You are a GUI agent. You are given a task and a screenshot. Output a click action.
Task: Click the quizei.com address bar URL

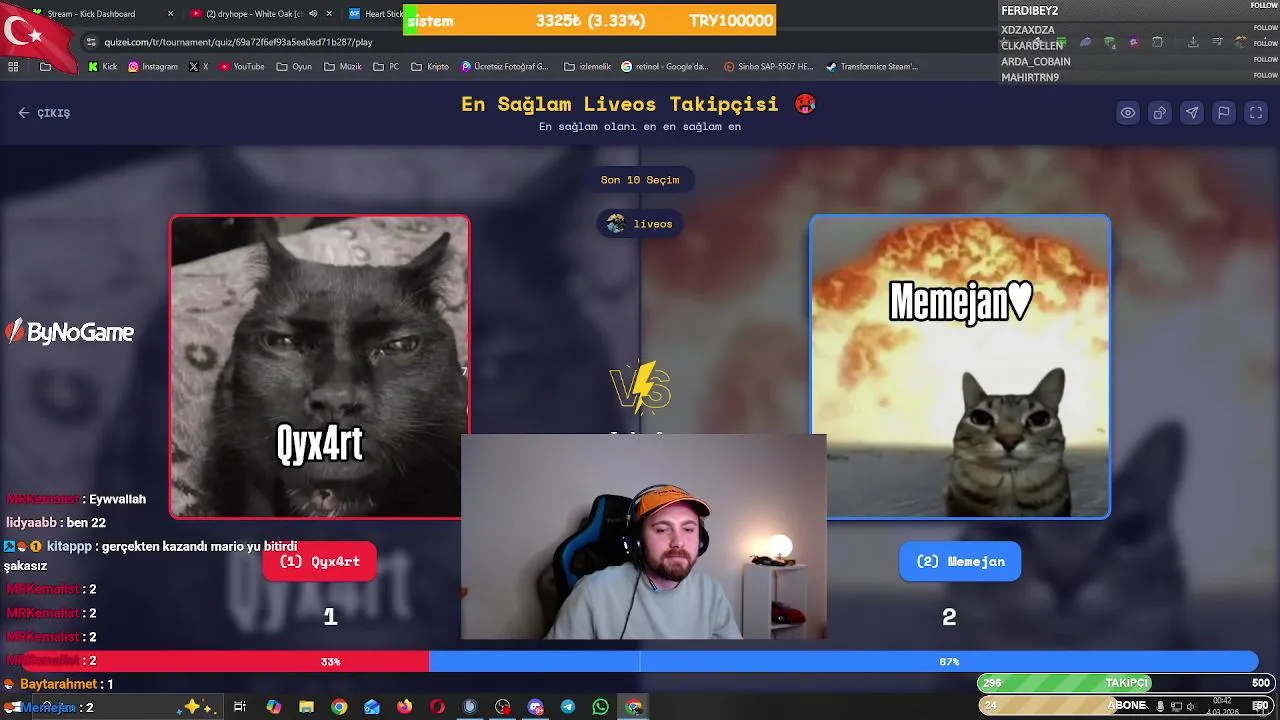[238, 42]
